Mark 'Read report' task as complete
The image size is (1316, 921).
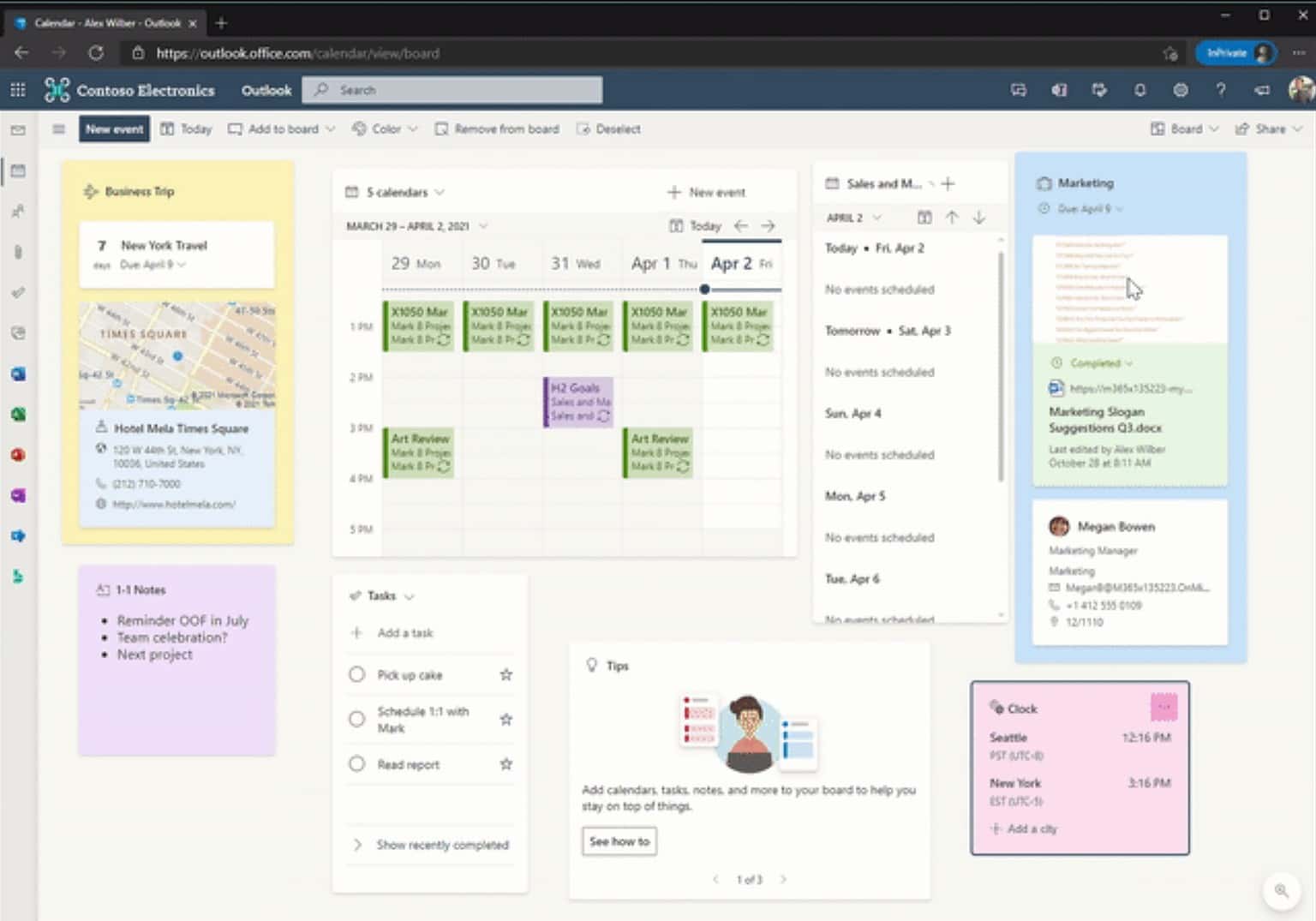tap(356, 764)
